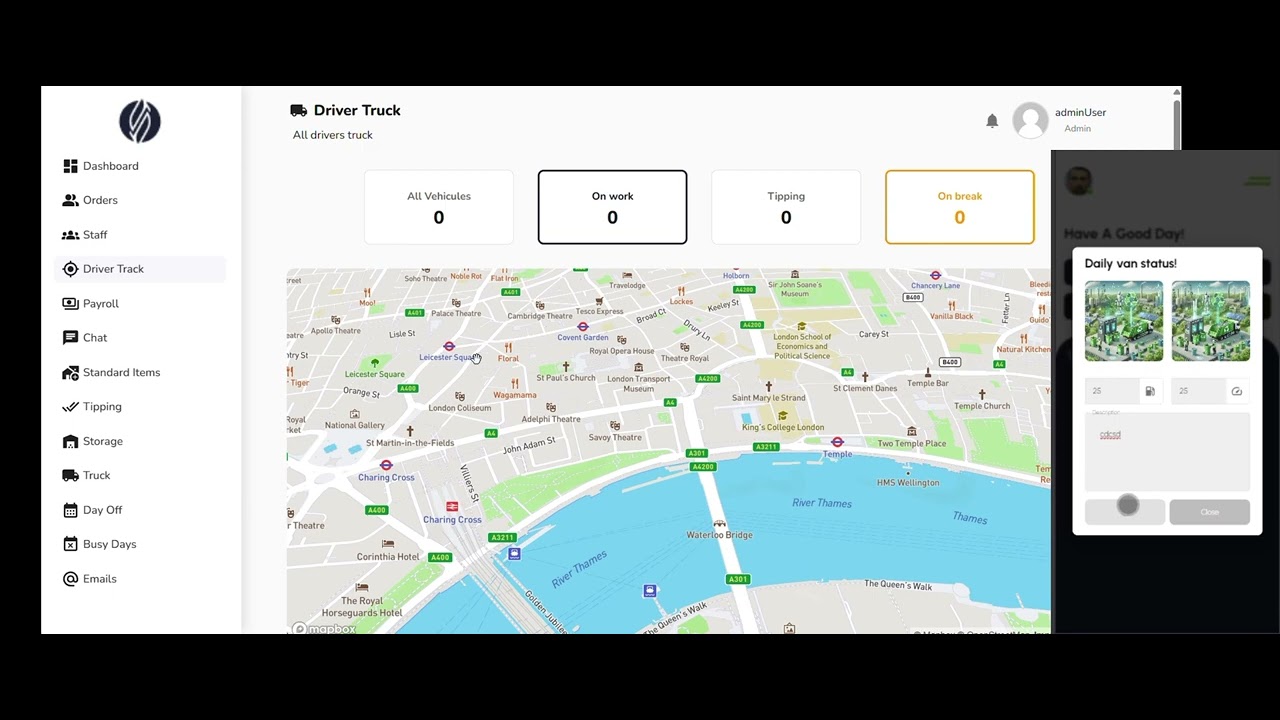Click the truck icon beside Driver Truck title
This screenshot has width=1280, height=720.
pyautogui.click(x=298, y=111)
